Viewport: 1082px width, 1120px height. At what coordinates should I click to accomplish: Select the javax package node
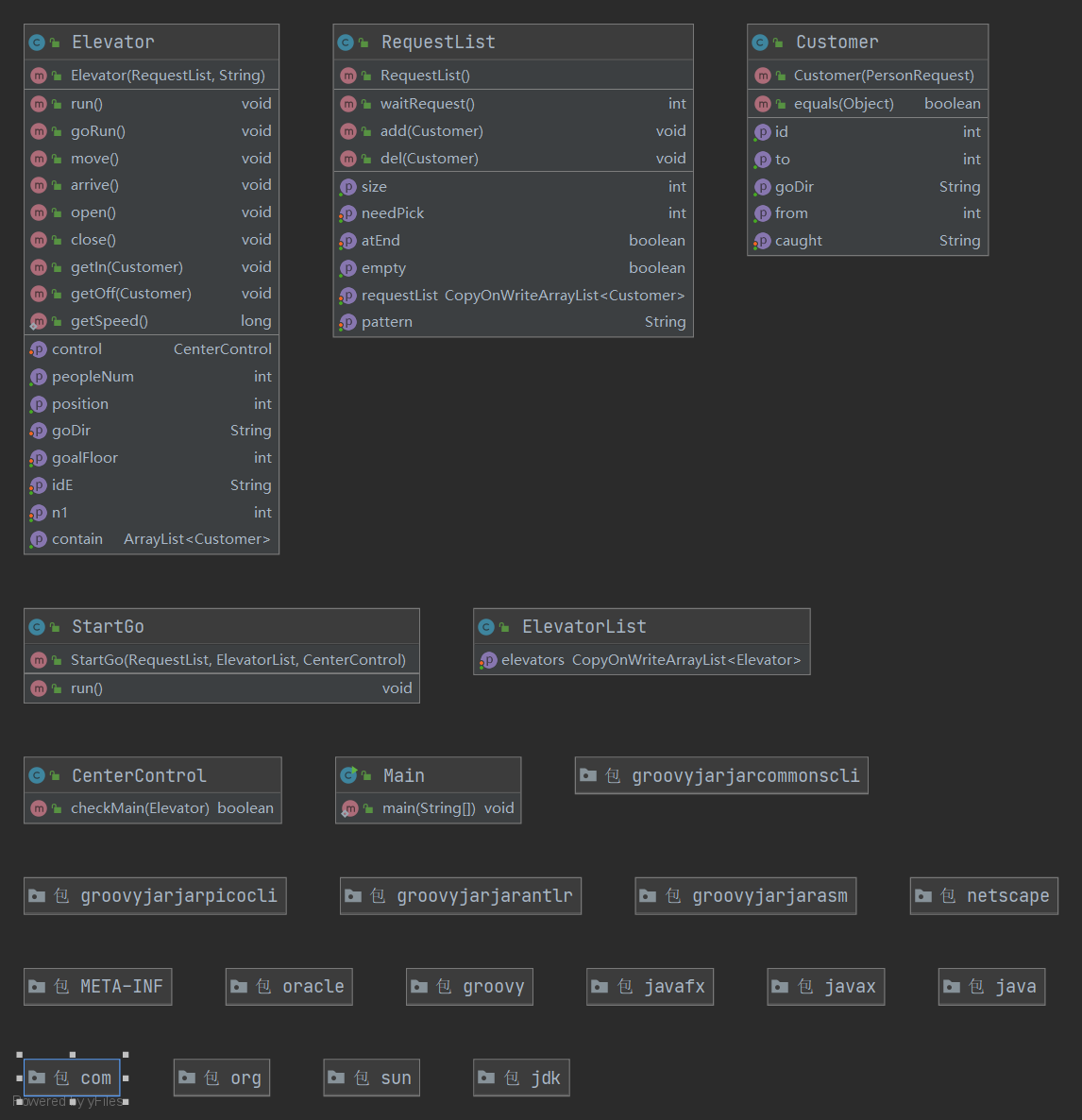[x=825, y=987]
